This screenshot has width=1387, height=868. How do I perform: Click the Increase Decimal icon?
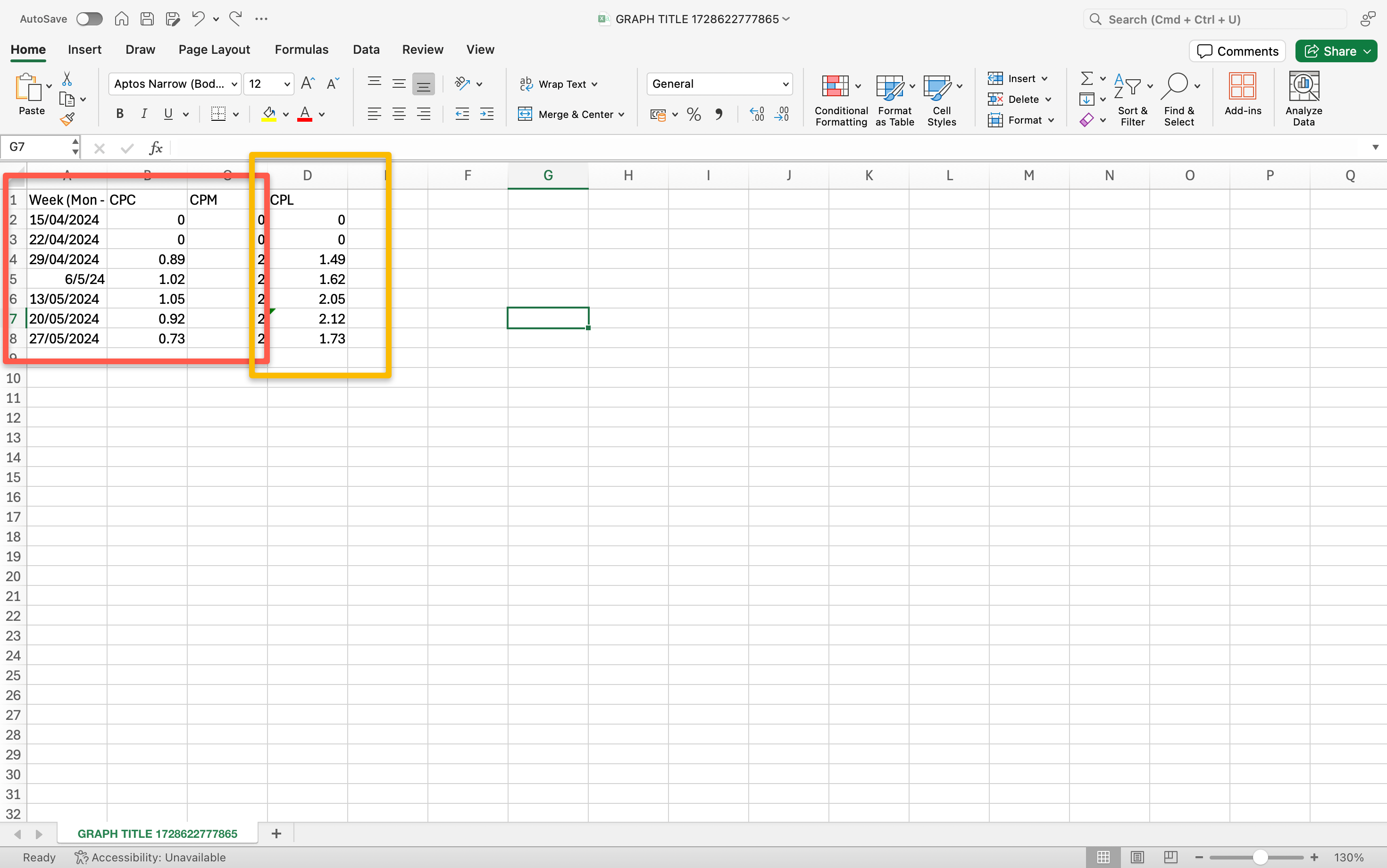pyautogui.click(x=757, y=114)
